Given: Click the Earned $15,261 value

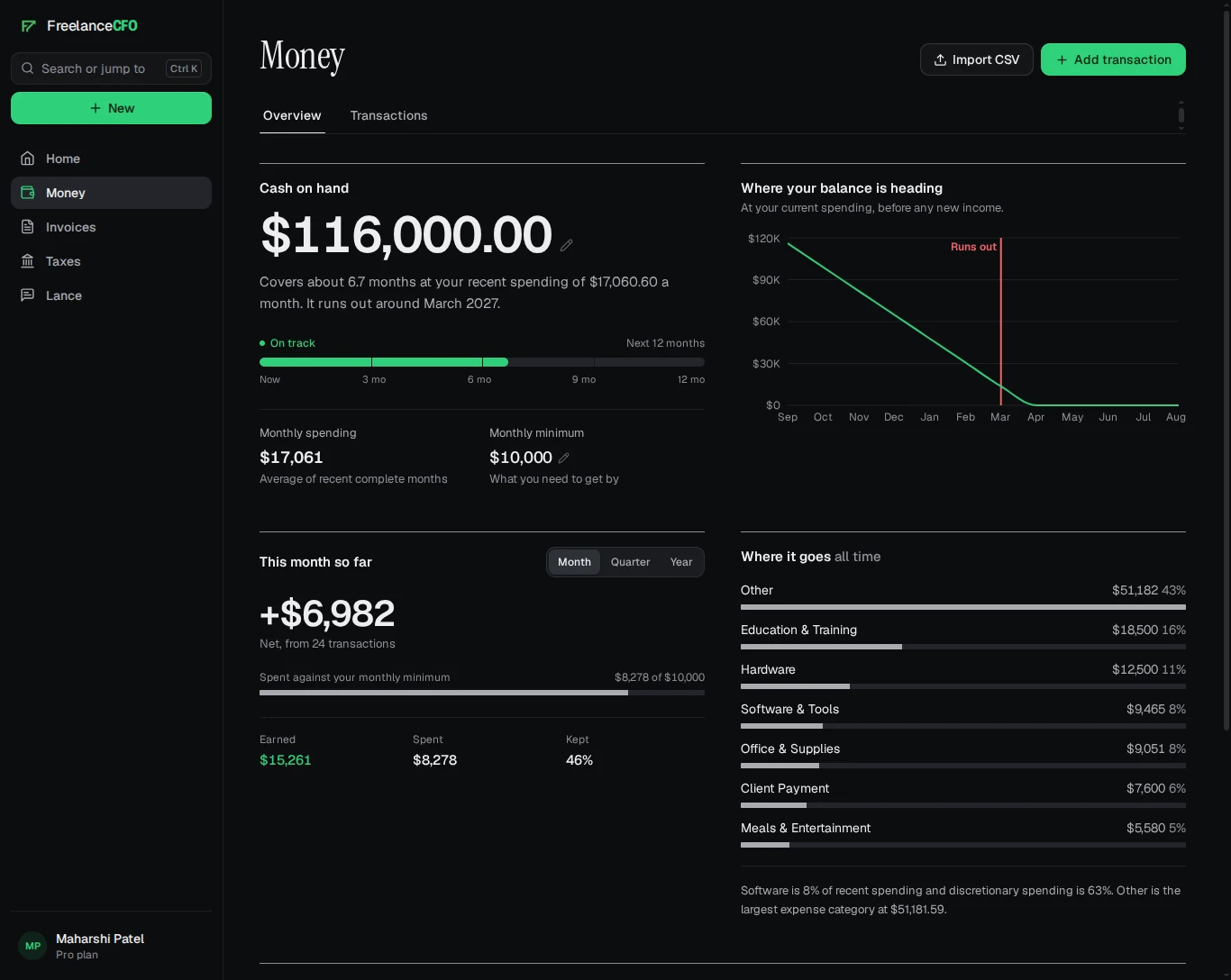Looking at the screenshot, I should coord(286,760).
